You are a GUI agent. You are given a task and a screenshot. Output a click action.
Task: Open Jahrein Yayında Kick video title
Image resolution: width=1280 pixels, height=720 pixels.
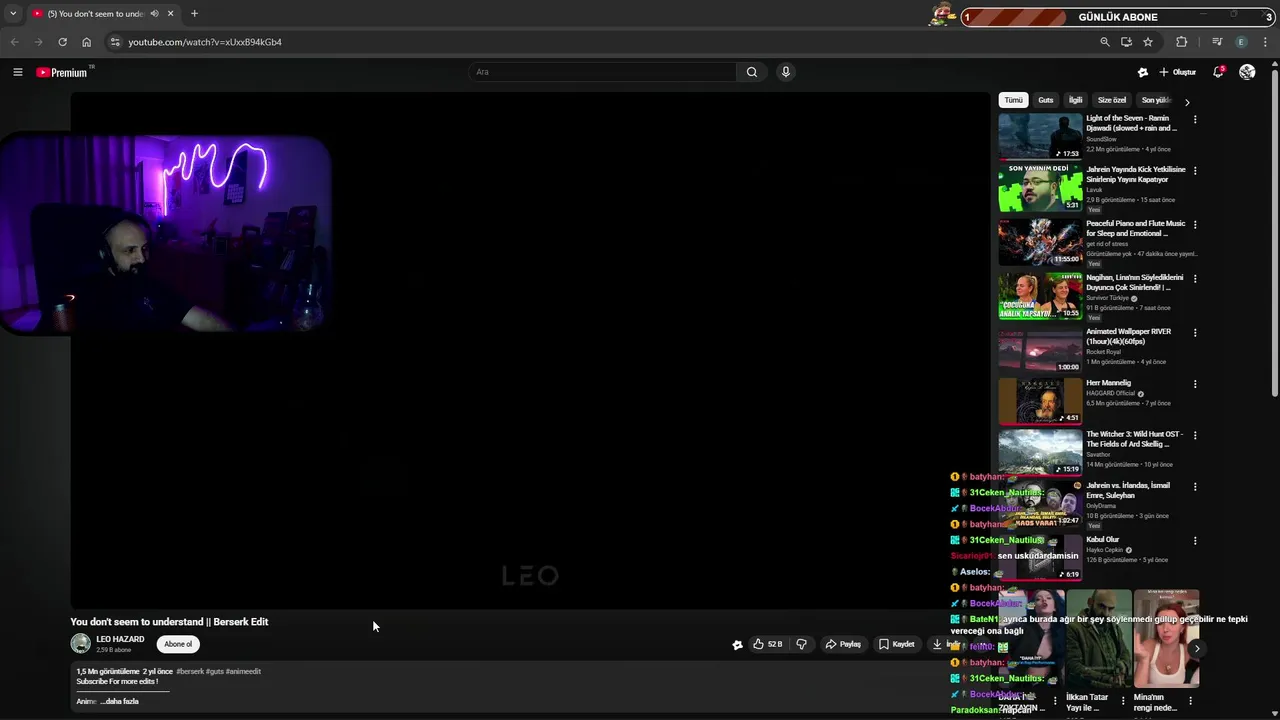[x=1136, y=174]
